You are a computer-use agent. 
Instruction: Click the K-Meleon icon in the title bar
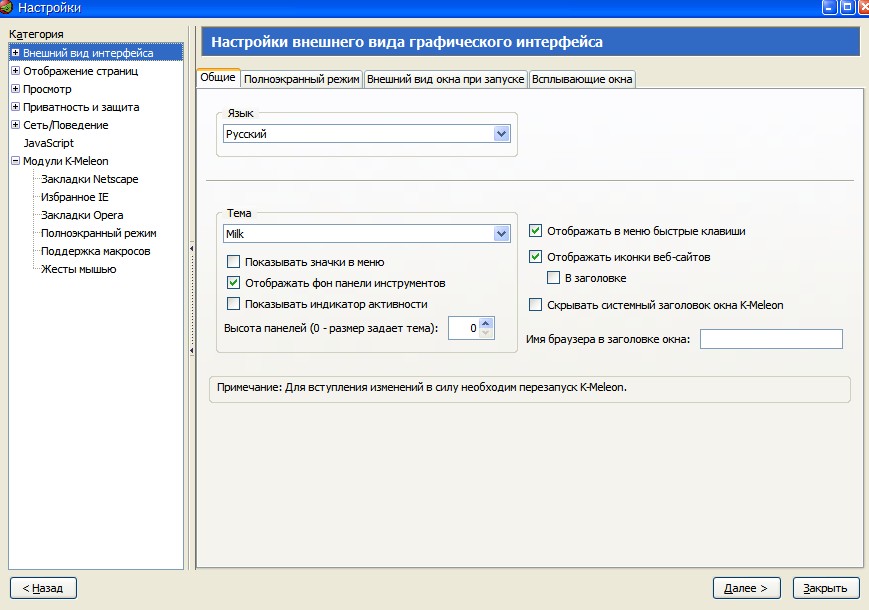click(7, 8)
